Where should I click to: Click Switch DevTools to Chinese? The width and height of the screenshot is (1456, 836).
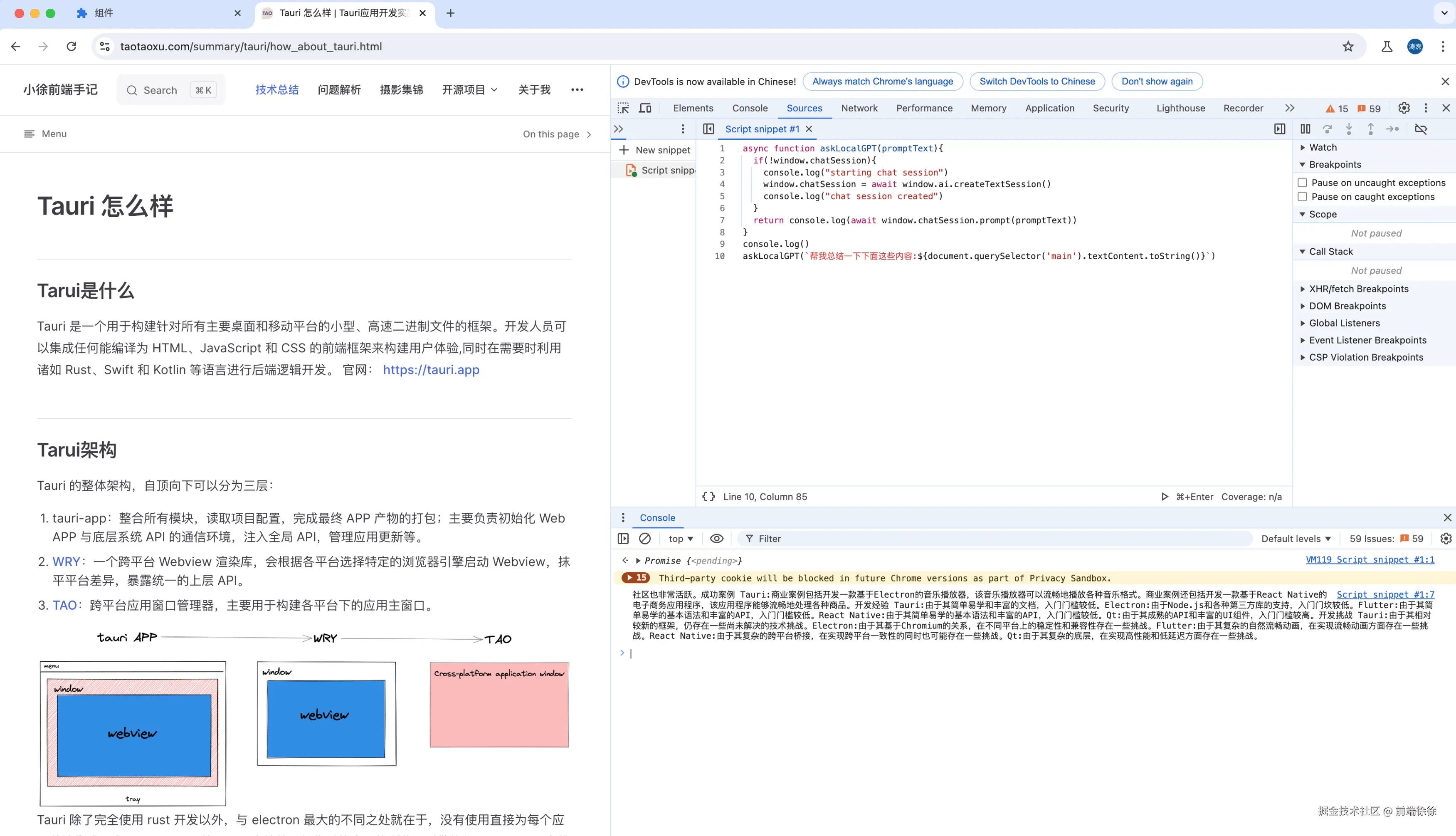(1036, 81)
